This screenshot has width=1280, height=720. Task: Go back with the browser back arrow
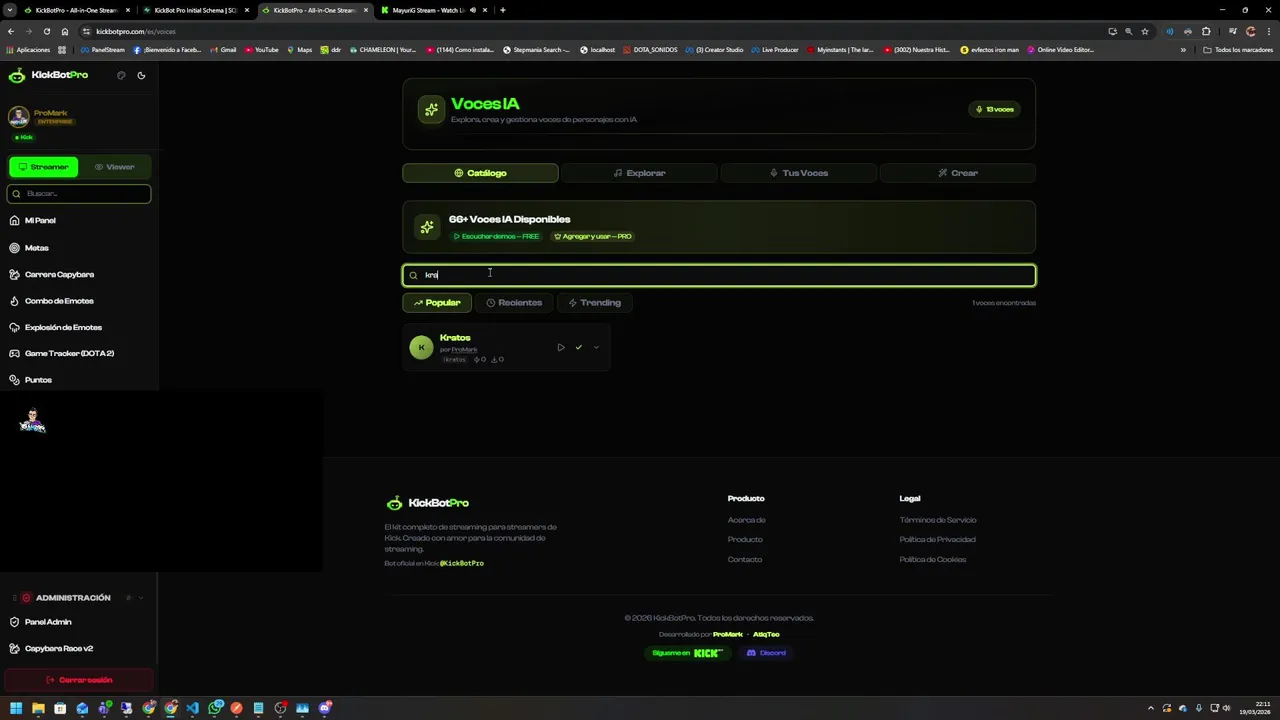pyautogui.click(x=11, y=31)
